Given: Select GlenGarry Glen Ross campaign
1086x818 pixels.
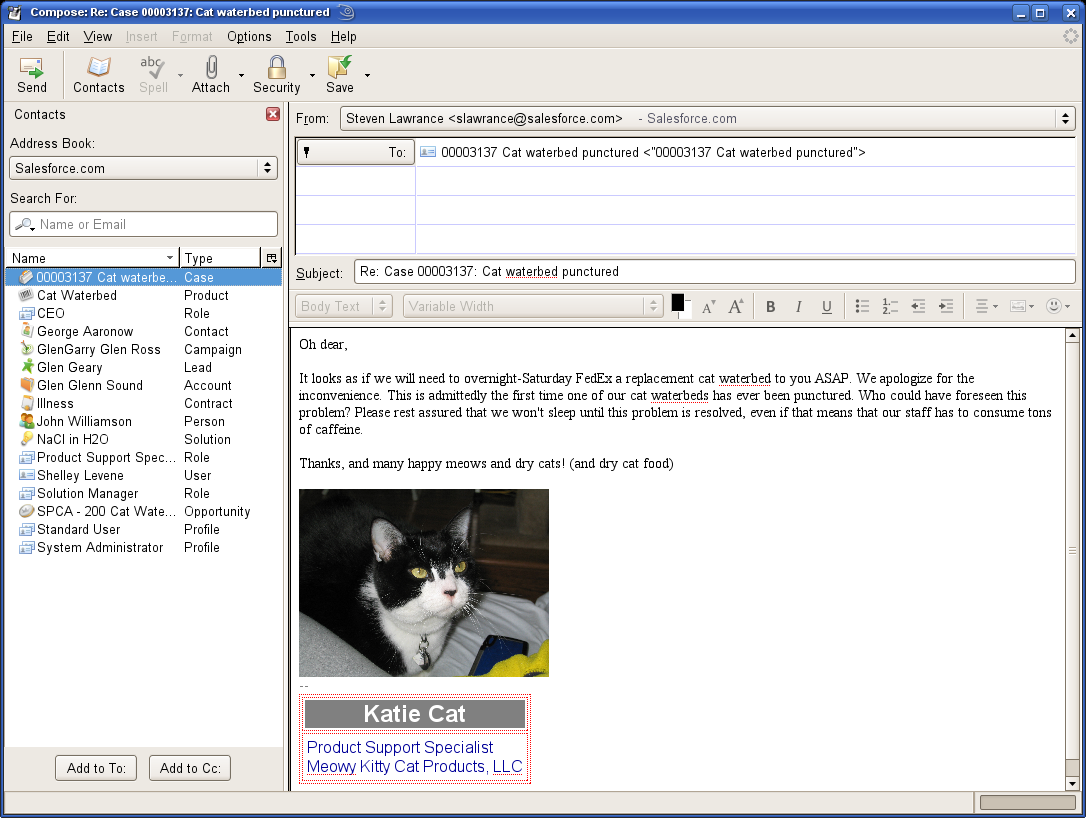Looking at the screenshot, I should 144,349.
